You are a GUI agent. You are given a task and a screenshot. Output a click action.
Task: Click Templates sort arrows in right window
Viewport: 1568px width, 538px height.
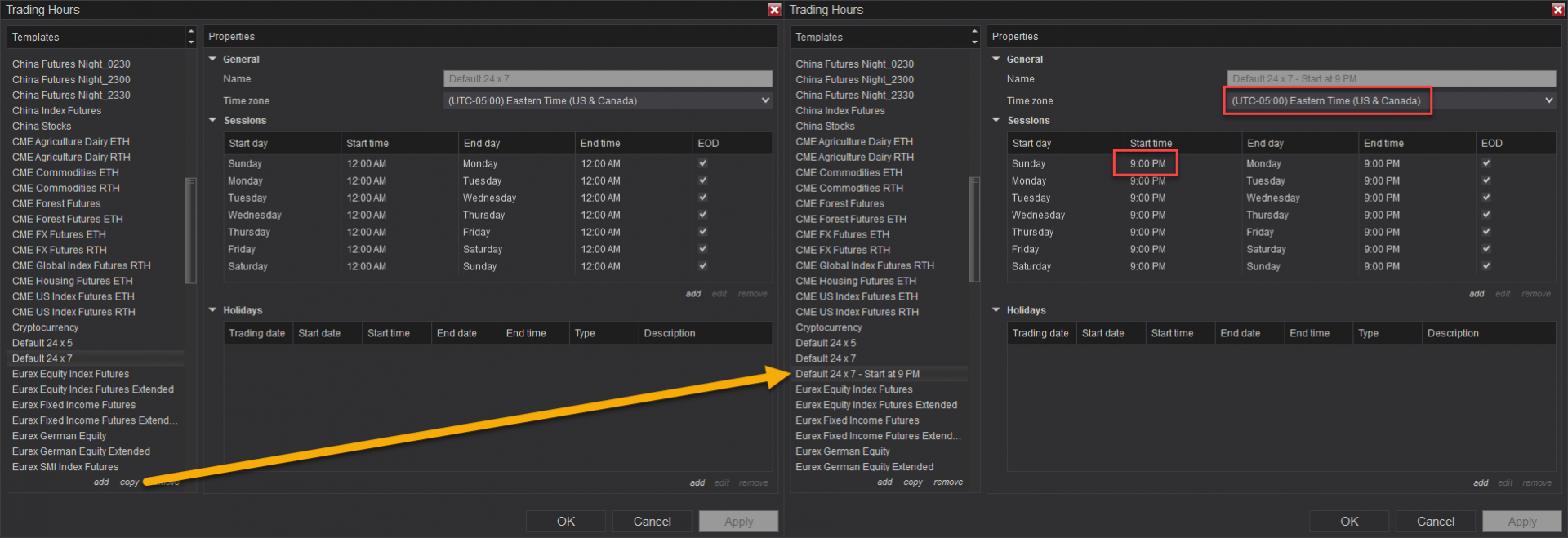point(974,37)
